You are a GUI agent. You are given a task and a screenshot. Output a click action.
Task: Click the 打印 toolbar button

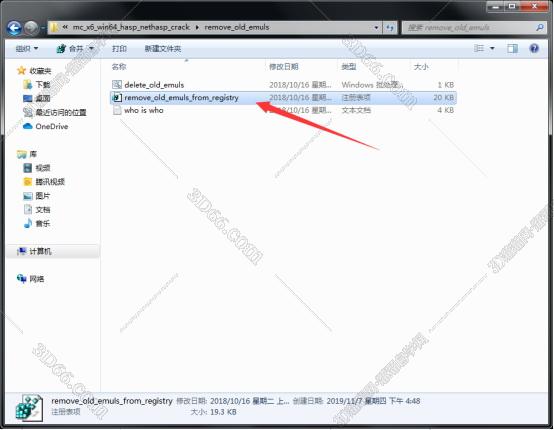pos(119,48)
